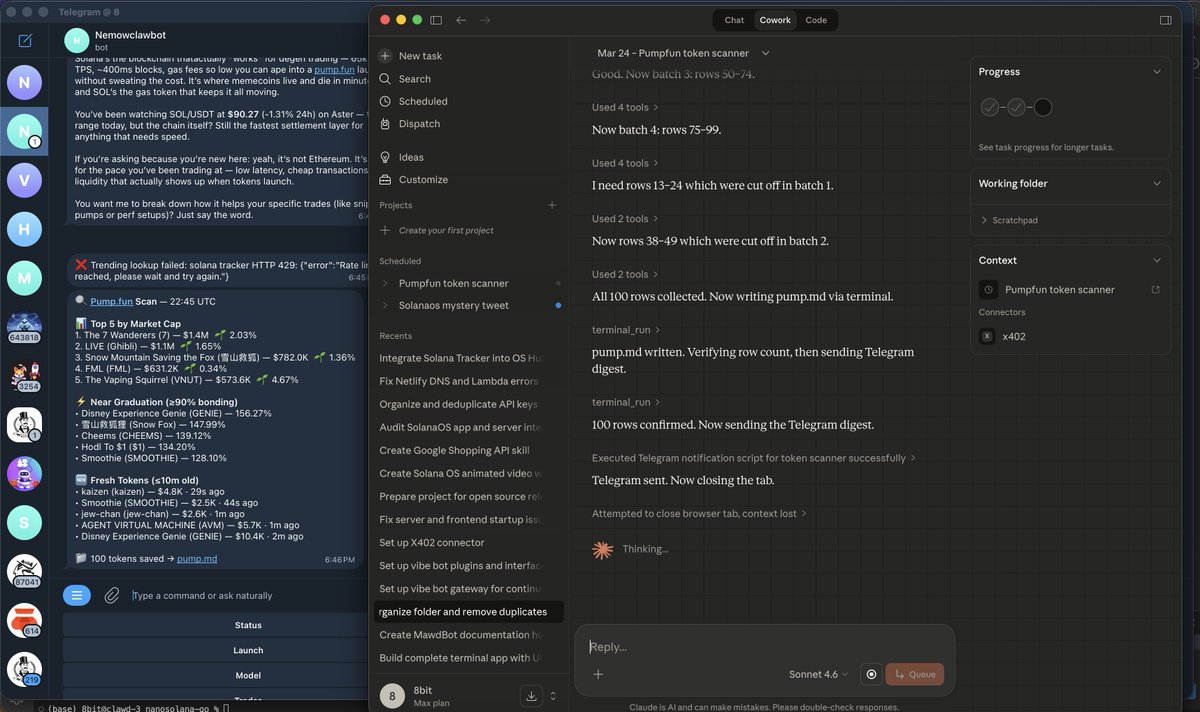1200x712 pixels.
Task: Switch to the Code tab
Action: pyautogui.click(x=816, y=20)
